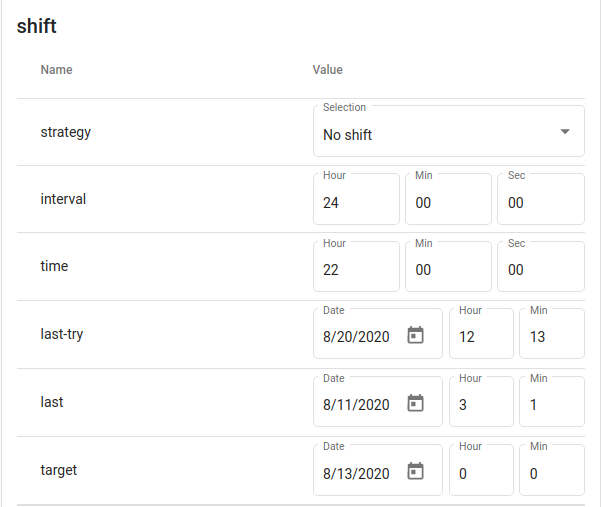The height and width of the screenshot is (507, 601).
Task: Open calendar picker for target date
Action: (415, 471)
